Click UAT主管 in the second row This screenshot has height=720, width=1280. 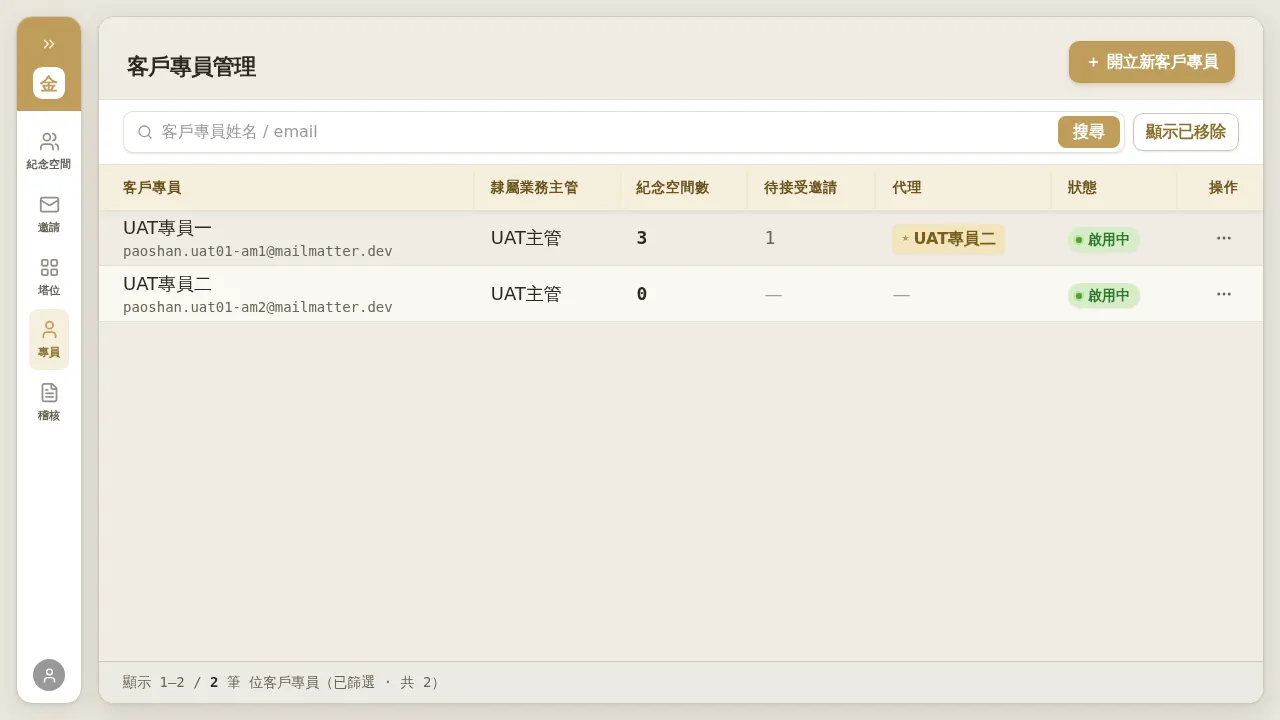coord(526,294)
